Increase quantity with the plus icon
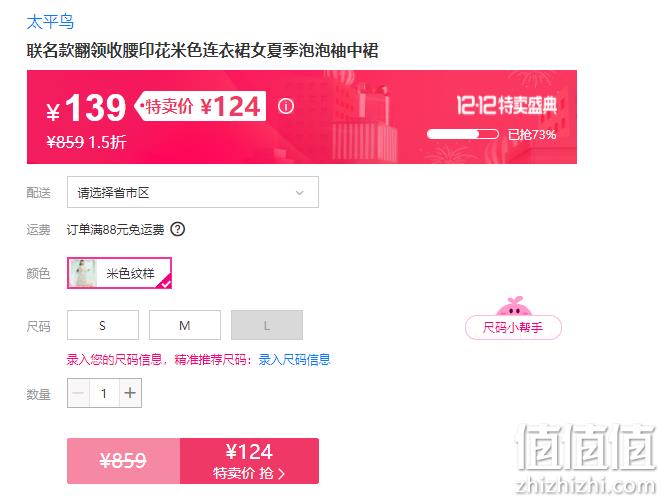Screen dimensions: 665x503 [x=130, y=393]
